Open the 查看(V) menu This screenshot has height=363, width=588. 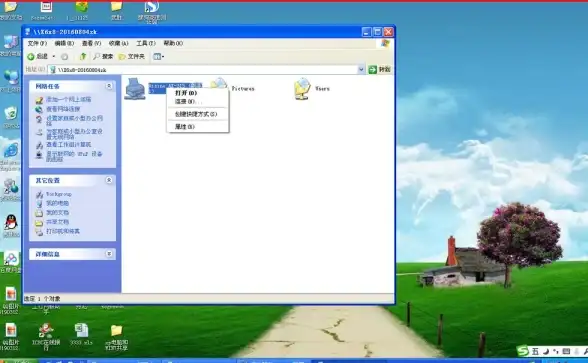pos(92,44)
